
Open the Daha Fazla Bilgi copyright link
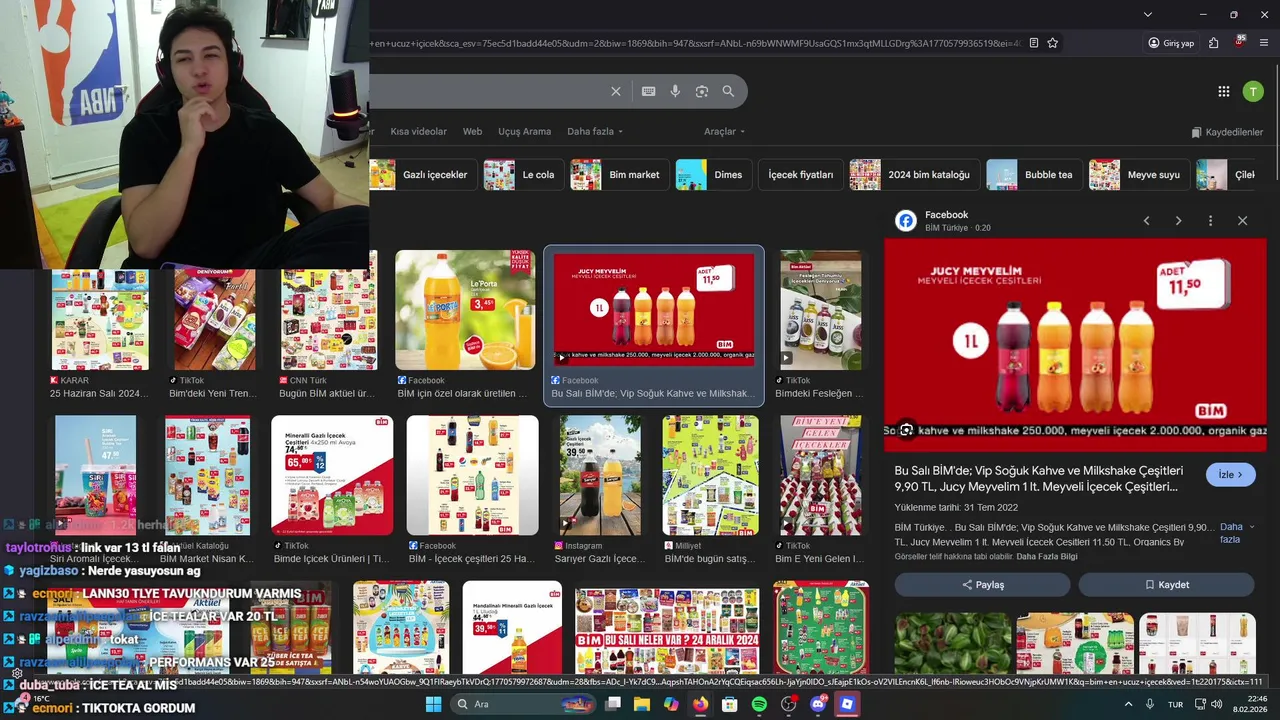1047,556
